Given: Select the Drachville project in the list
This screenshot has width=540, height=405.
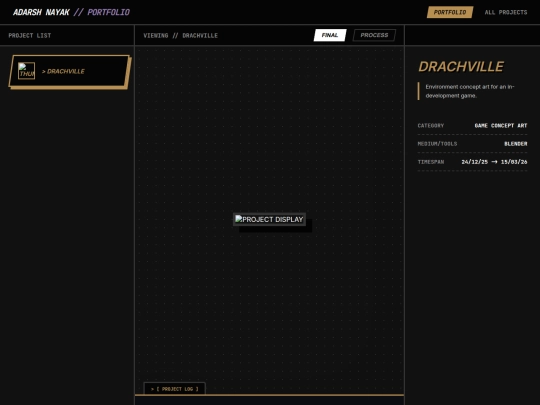Looking at the screenshot, I should pos(69,71).
